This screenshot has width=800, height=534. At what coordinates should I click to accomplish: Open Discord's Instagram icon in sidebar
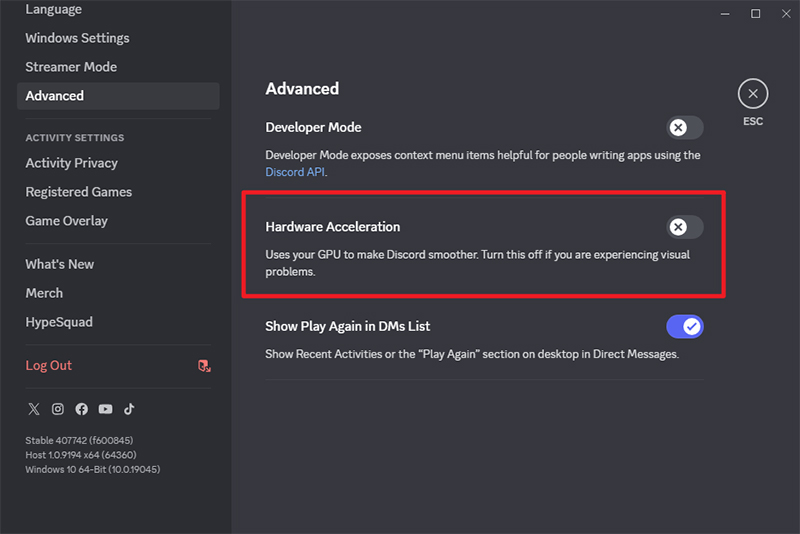pos(58,409)
